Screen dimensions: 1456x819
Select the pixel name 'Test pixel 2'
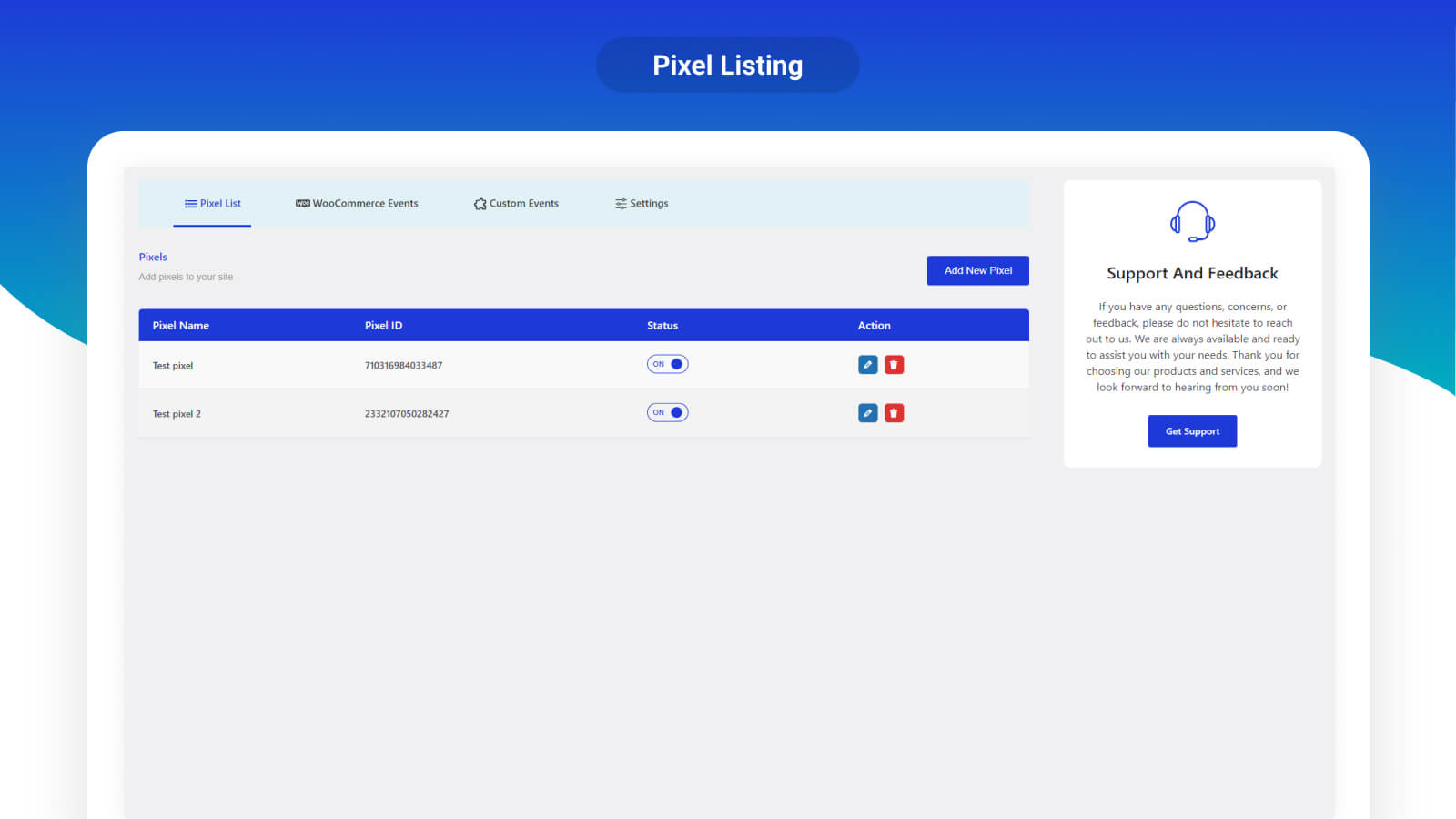click(x=177, y=414)
